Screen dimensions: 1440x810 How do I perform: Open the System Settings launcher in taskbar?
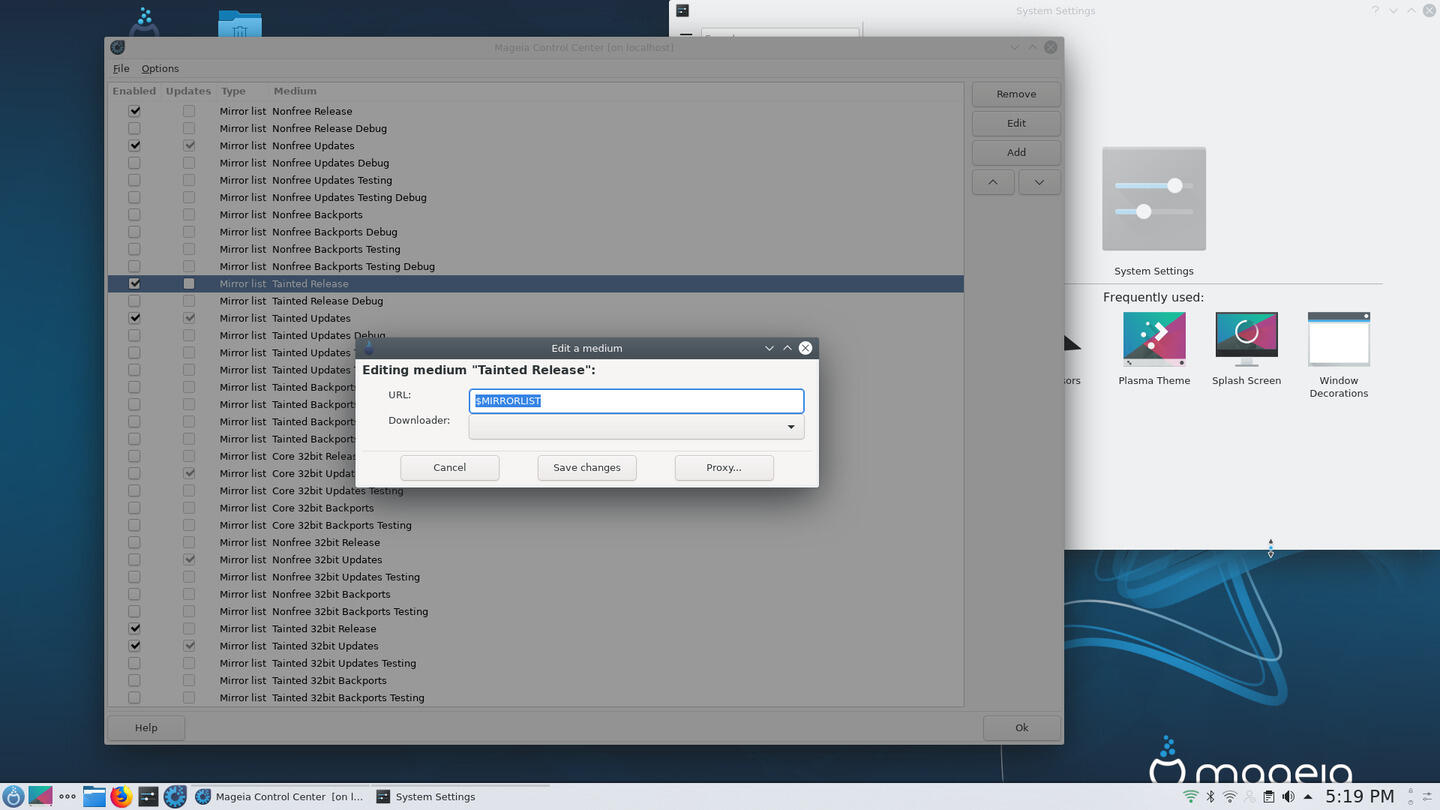[x=148, y=797]
